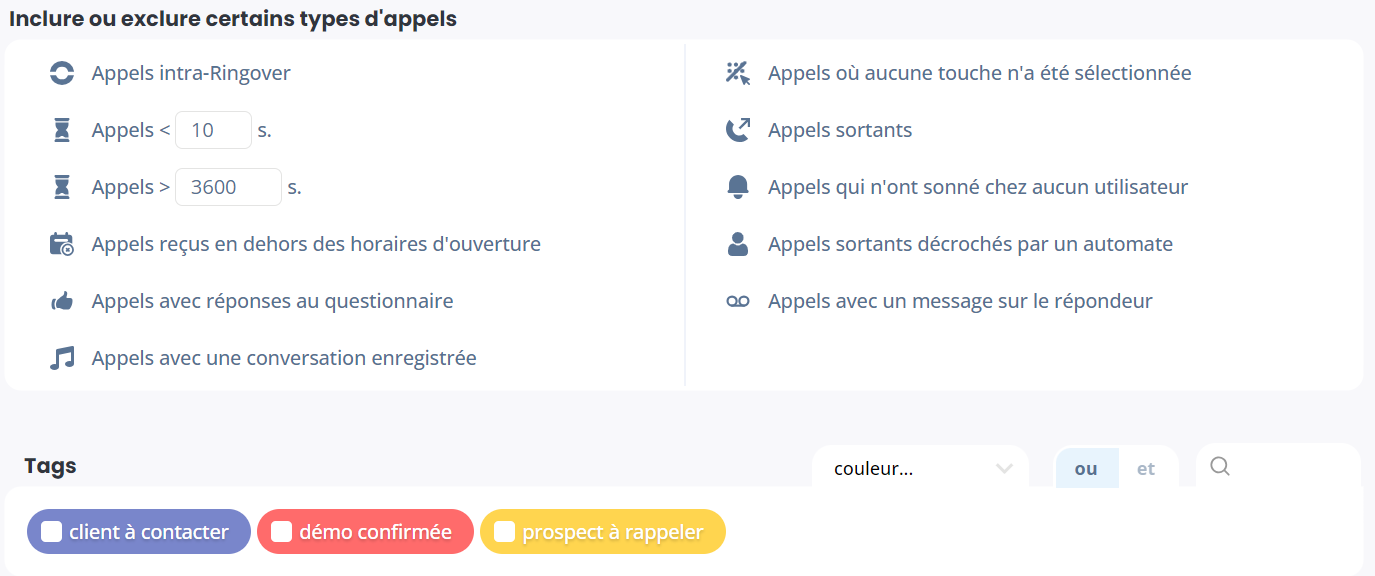Check the démo confirmée tag checkbox
Image resolution: width=1375 pixels, height=576 pixels.
[x=281, y=532]
